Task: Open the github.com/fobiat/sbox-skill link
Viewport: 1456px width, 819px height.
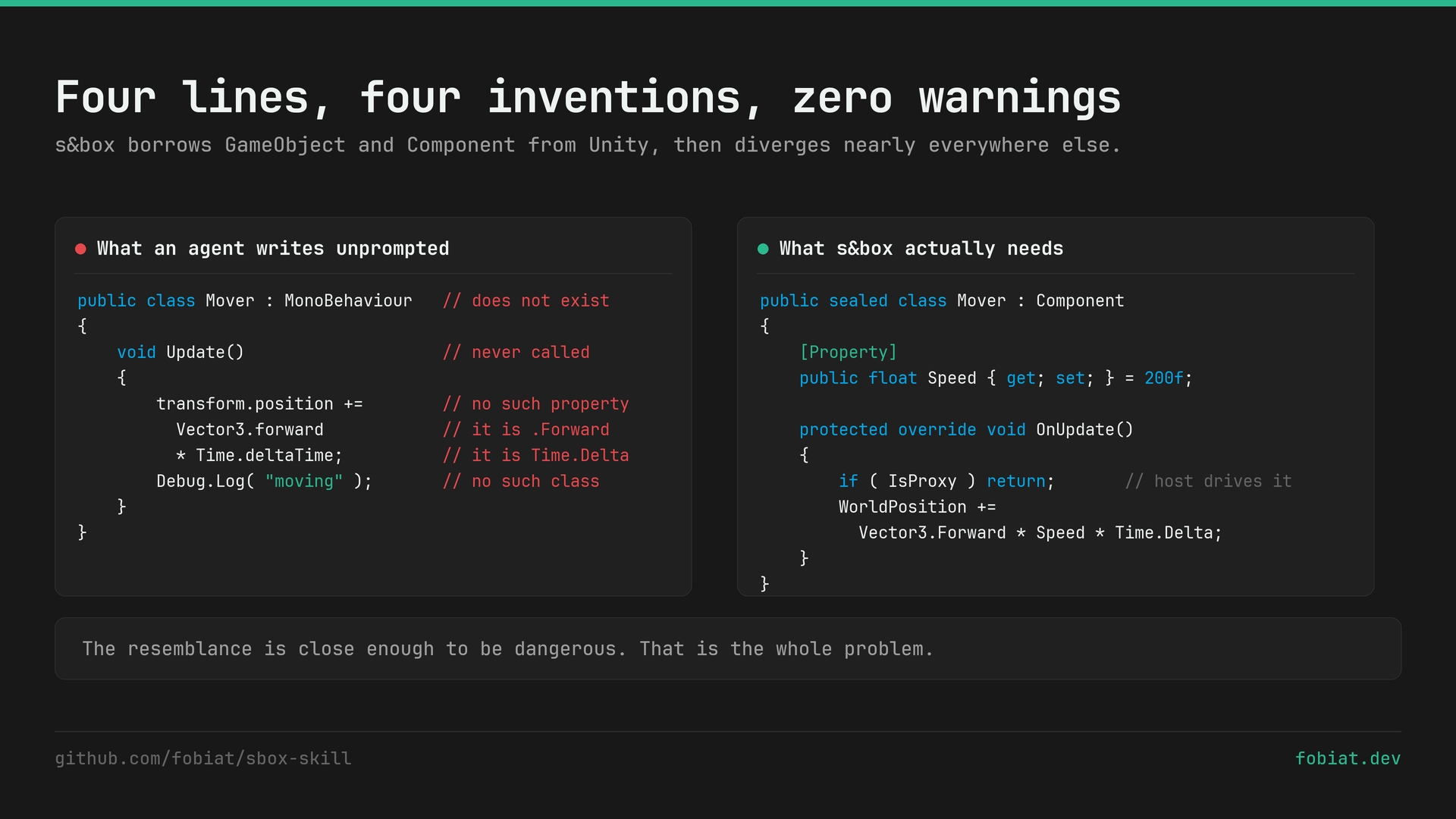Action: pyautogui.click(x=203, y=758)
